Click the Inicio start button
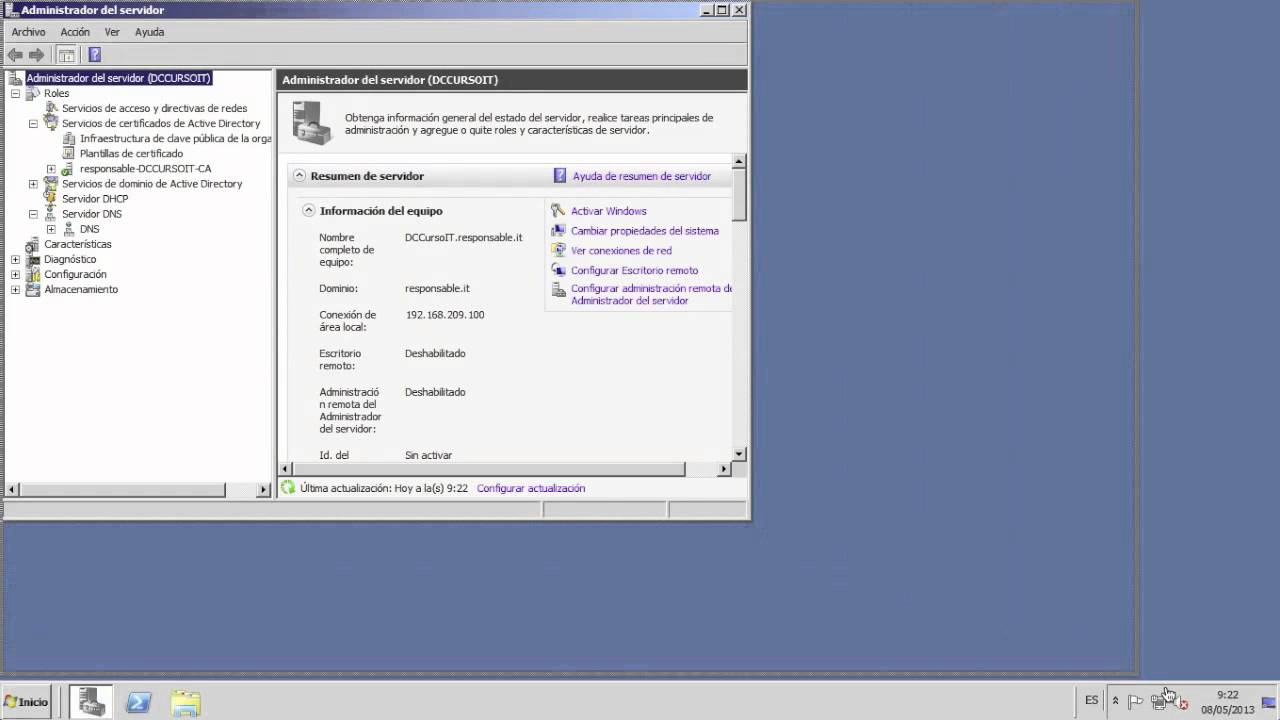 click(x=26, y=702)
